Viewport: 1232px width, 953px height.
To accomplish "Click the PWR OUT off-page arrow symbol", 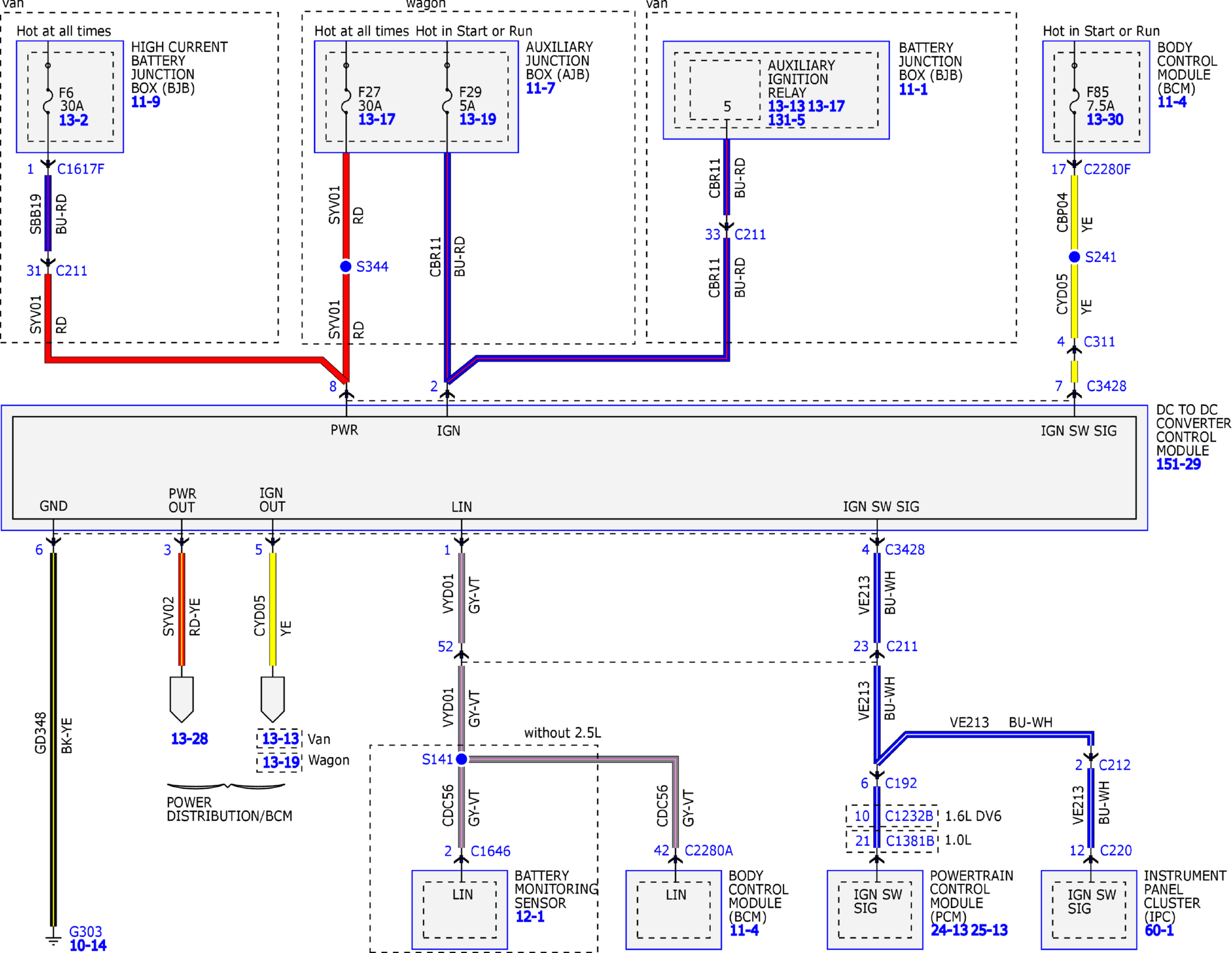I will tap(182, 700).
